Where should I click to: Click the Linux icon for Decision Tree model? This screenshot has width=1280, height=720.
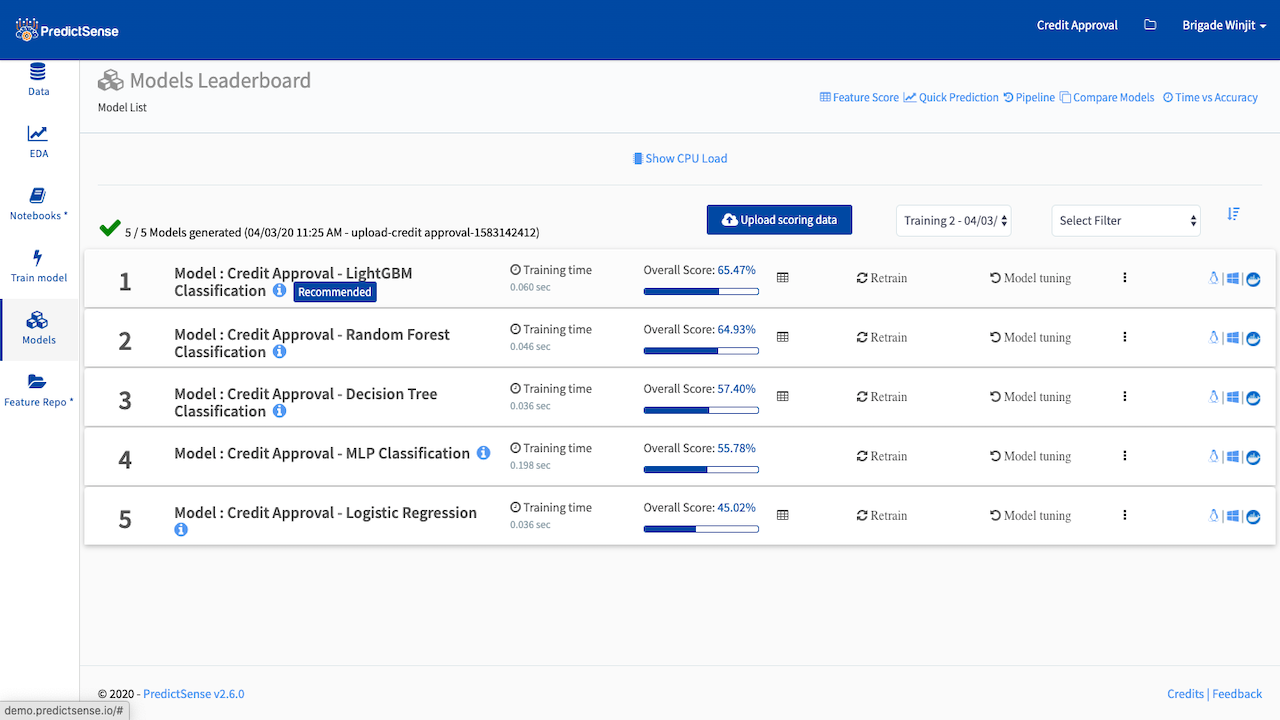point(1214,397)
